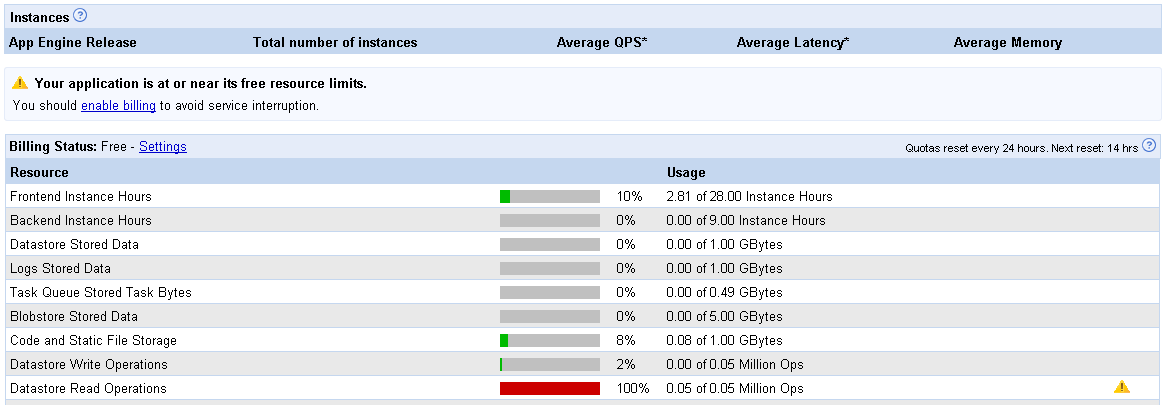Click the Billing Status: Free label
Viewport: 1171px width, 405px height.
(68, 146)
